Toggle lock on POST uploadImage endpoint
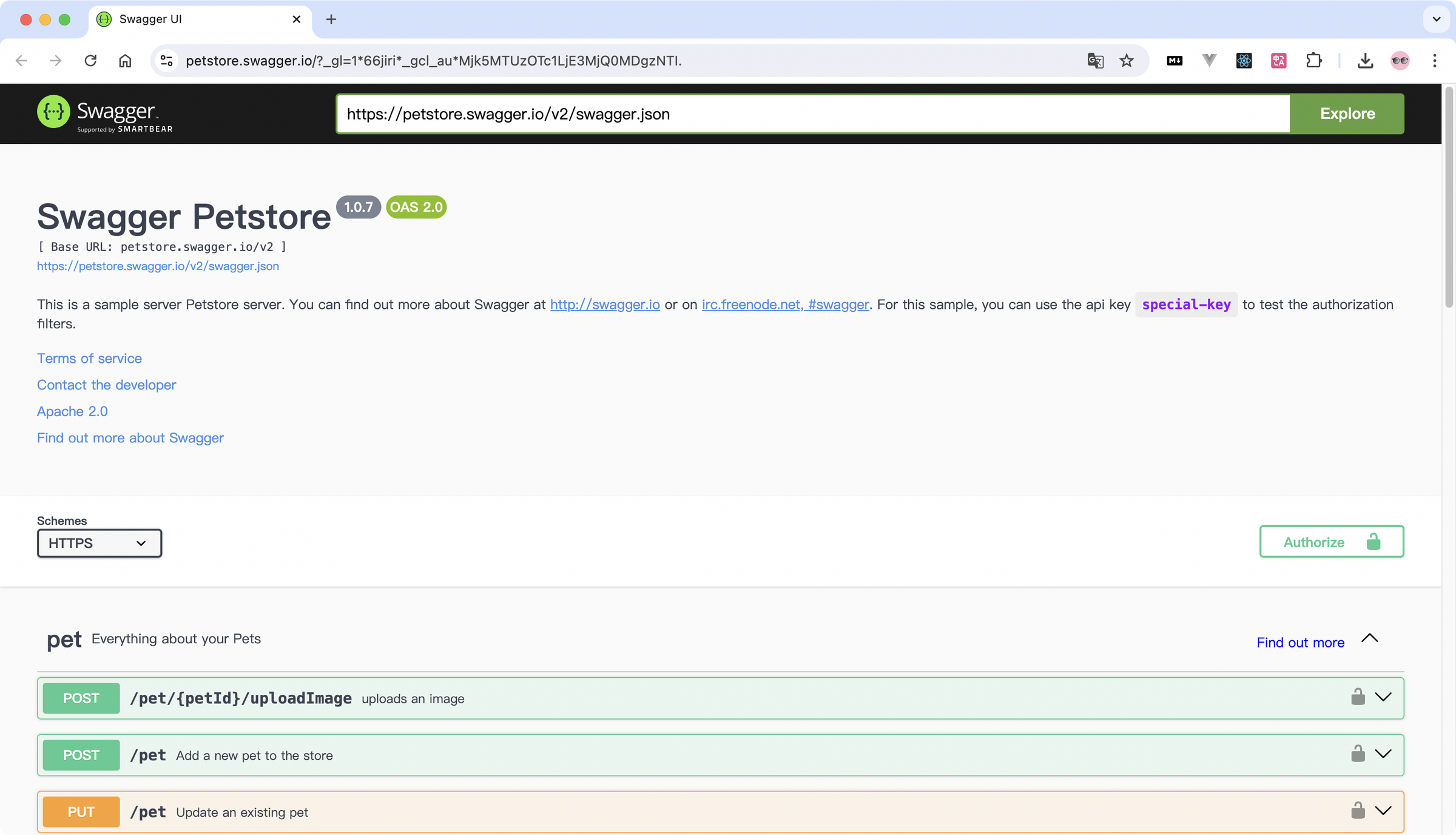The height and width of the screenshot is (835, 1456). [1358, 697]
